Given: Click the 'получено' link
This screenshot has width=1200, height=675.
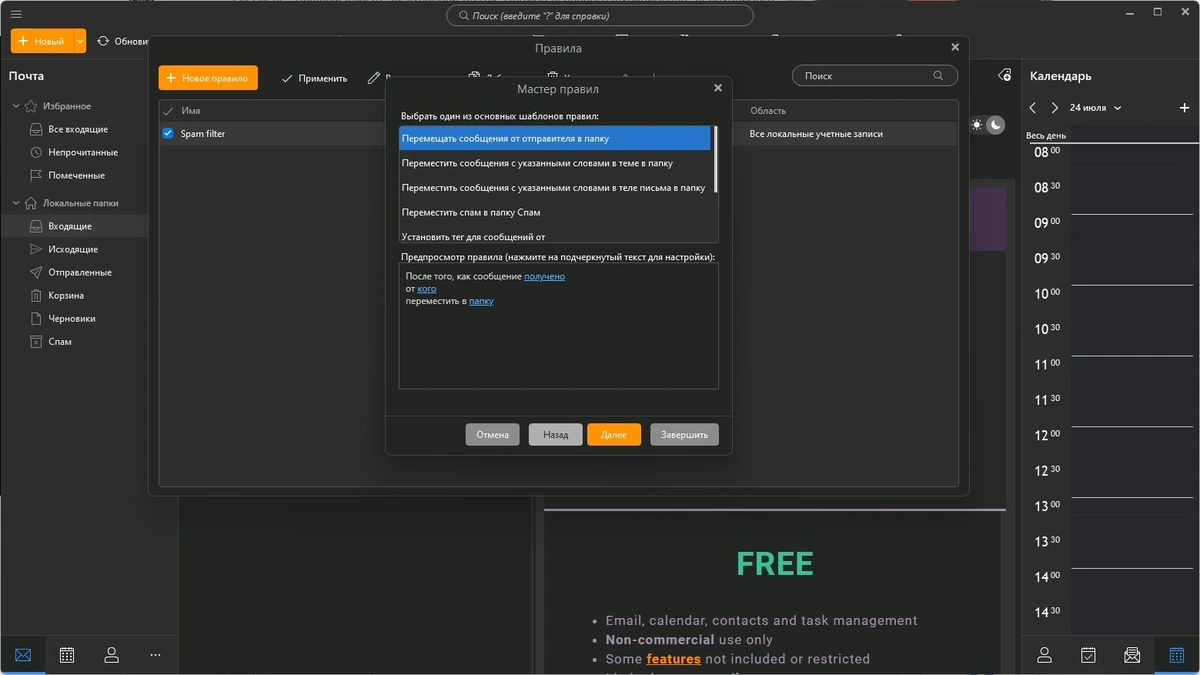Looking at the screenshot, I should pos(544,276).
